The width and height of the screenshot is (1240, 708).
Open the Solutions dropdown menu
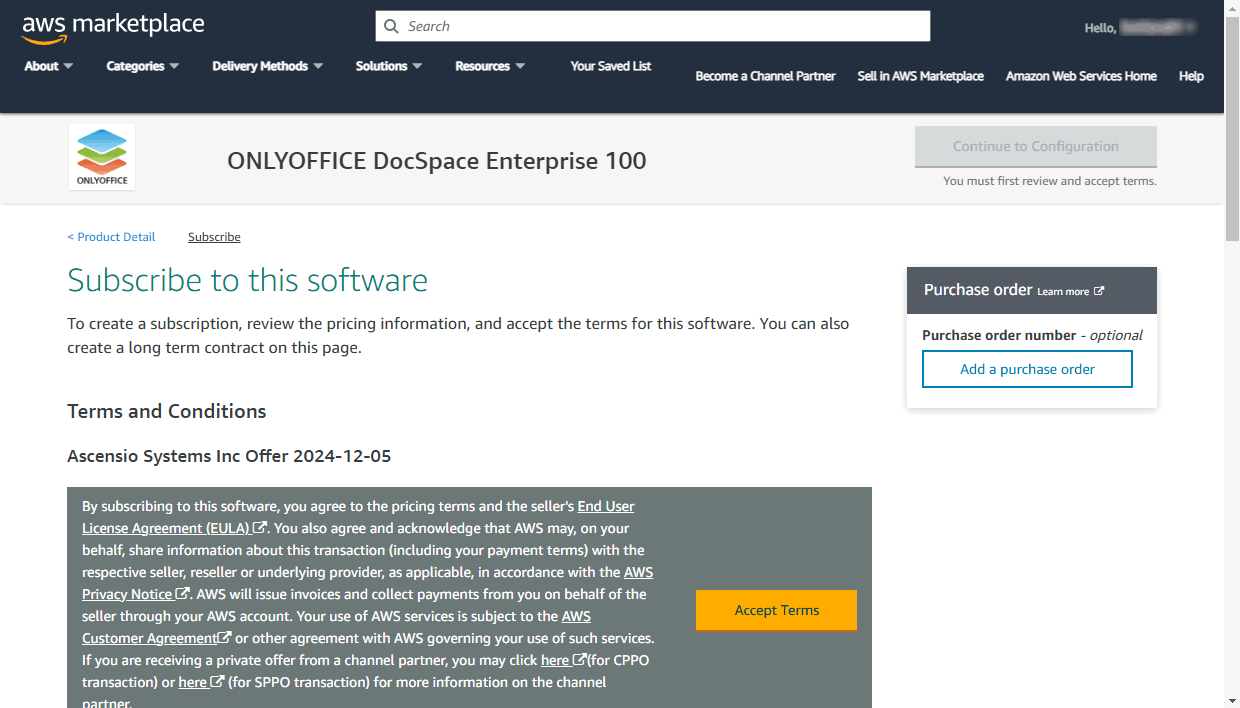click(388, 66)
